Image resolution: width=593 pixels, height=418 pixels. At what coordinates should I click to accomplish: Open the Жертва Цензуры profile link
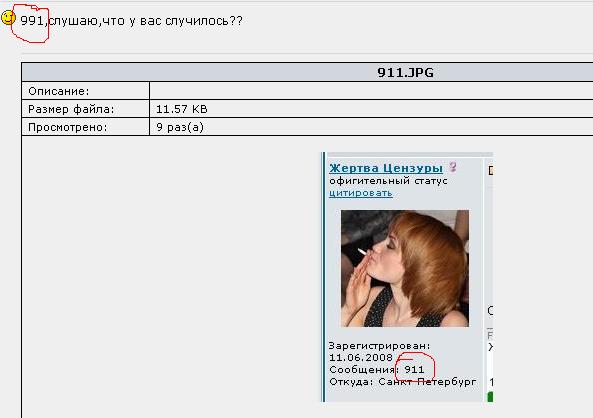coord(386,168)
